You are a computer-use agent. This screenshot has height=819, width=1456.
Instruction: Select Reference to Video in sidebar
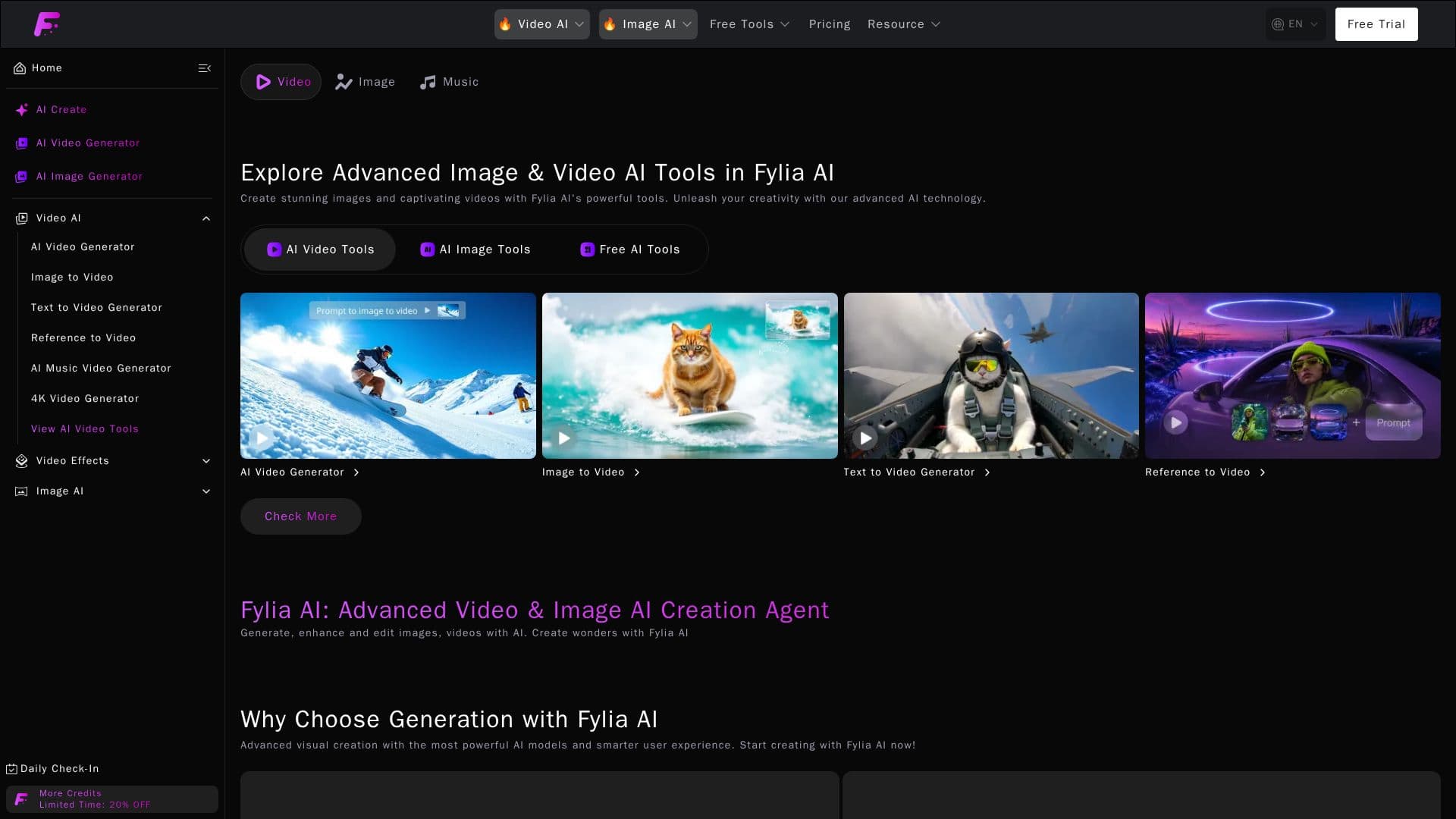point(83,338)
